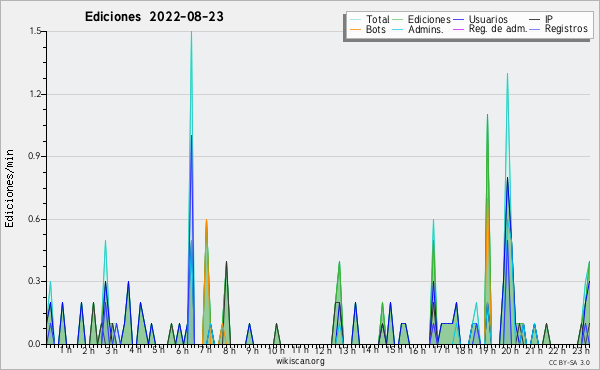Click the magenta line swatch beside Reg. de adm.

[x=458, y=29]
